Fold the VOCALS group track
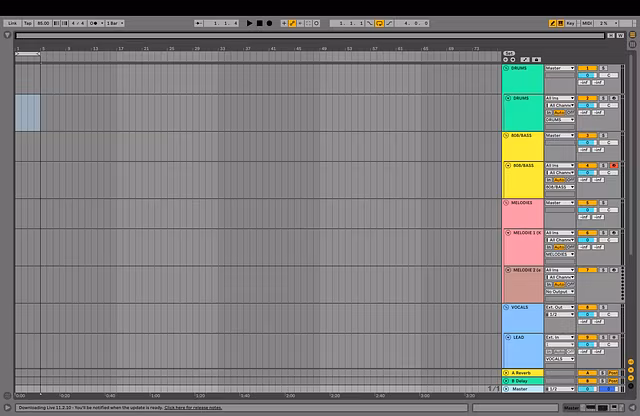 tap(506, 307)
